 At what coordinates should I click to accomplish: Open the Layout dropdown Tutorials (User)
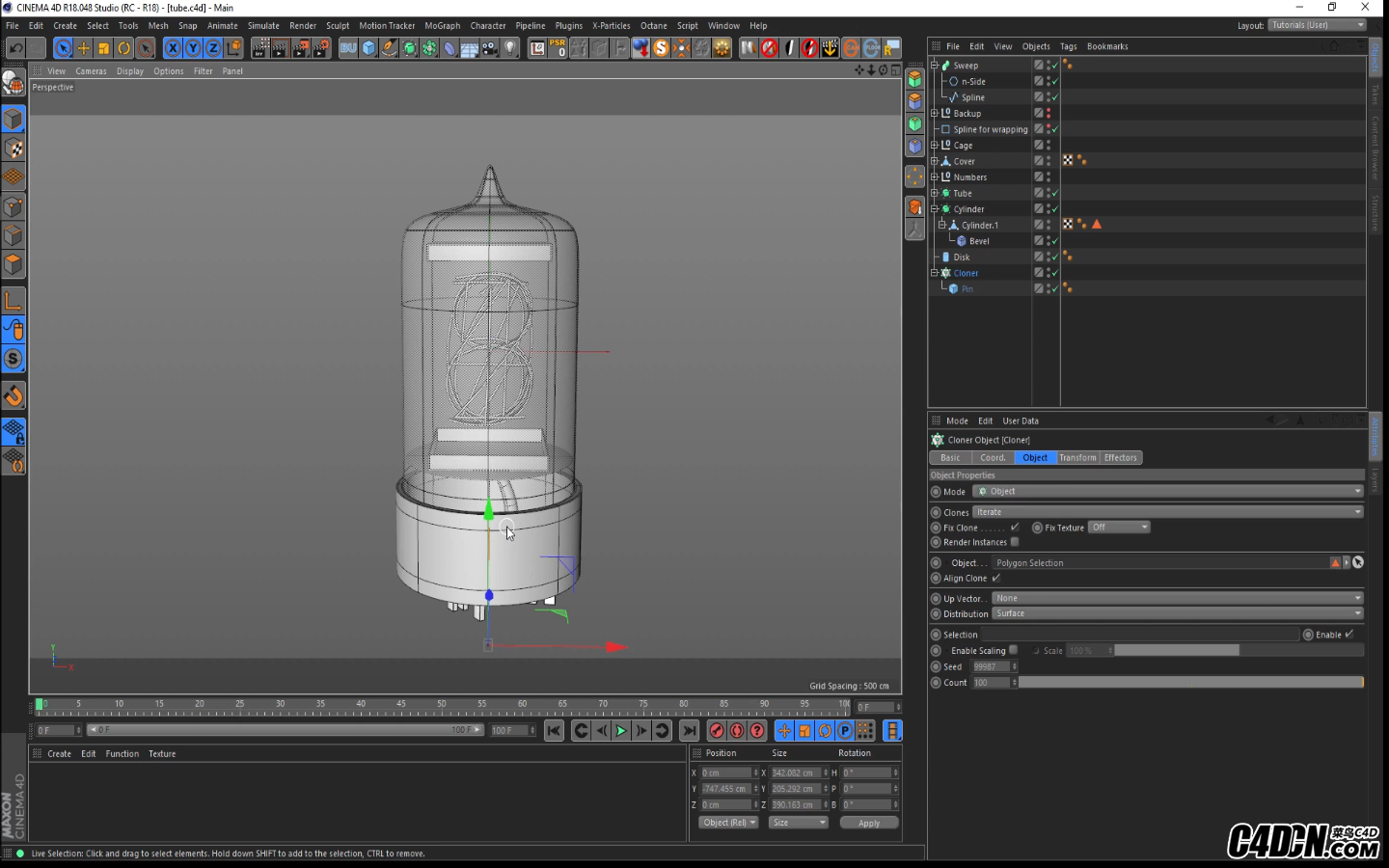1318,25
